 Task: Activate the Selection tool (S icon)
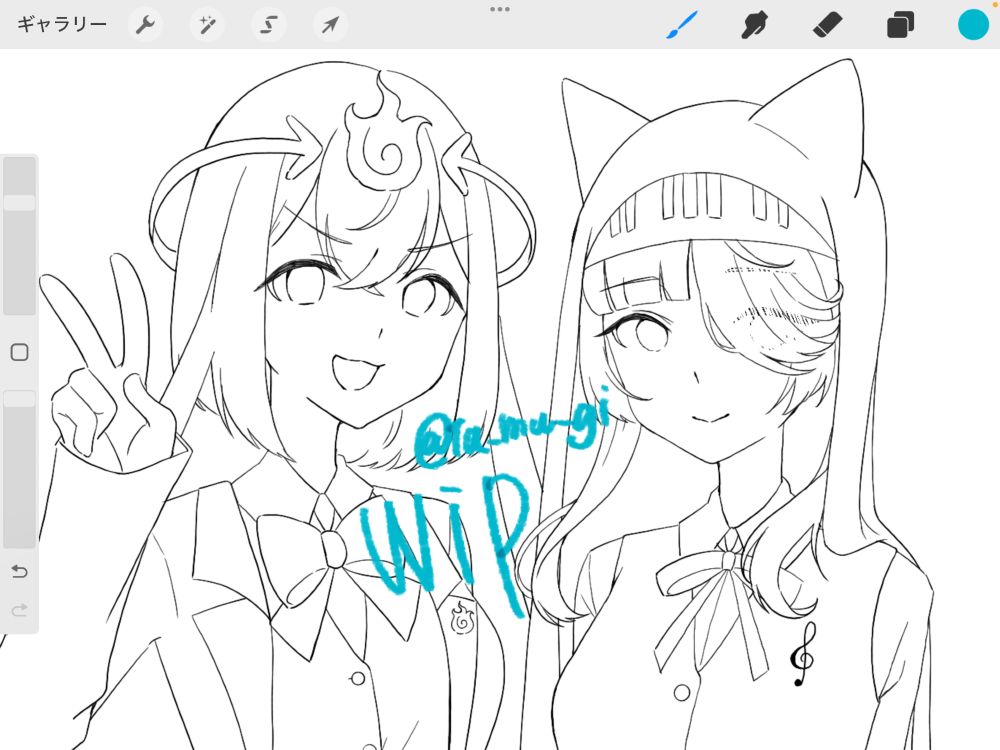(268, 26)
